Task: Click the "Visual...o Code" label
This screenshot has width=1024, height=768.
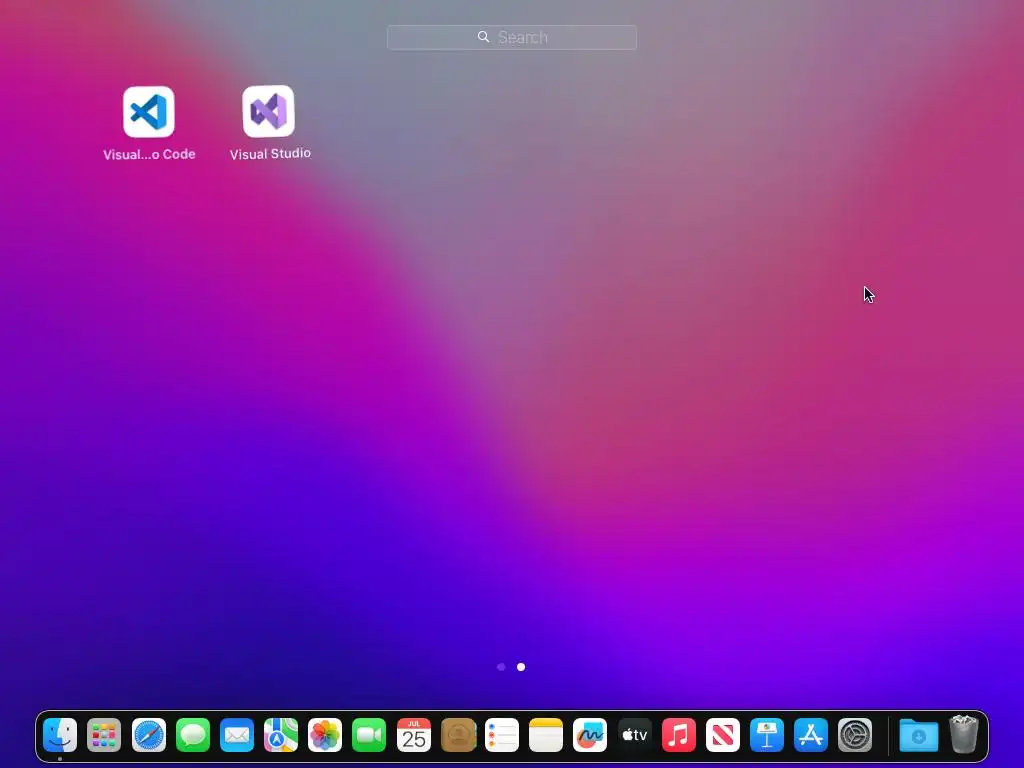Action: click(149, 154)
